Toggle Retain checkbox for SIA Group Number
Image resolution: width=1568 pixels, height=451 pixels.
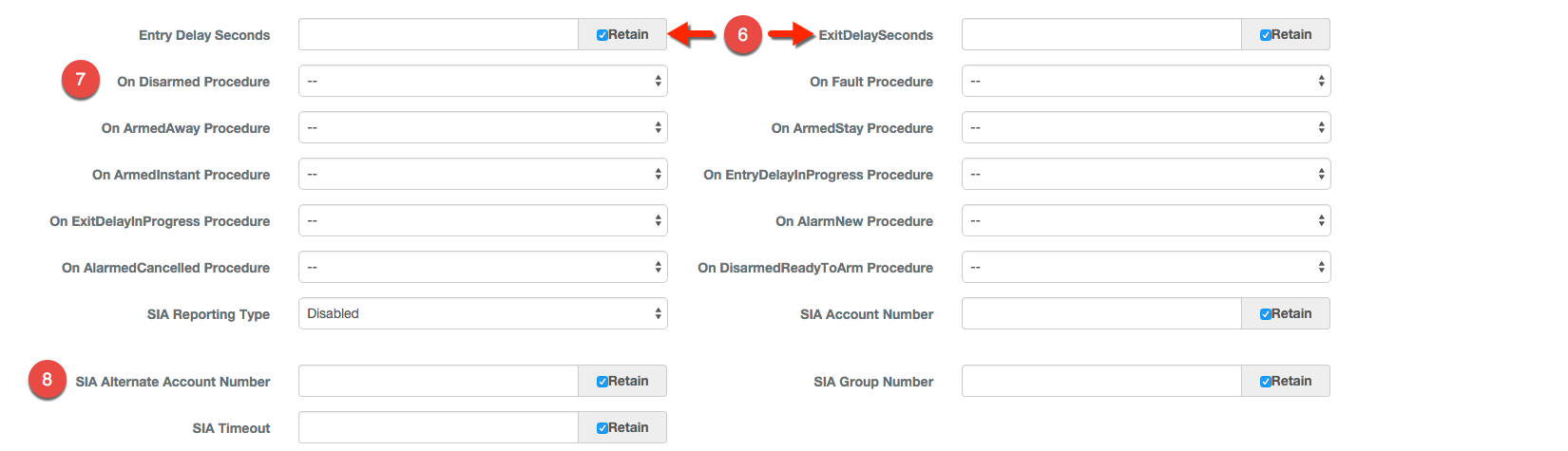(x=1266, y=382)
